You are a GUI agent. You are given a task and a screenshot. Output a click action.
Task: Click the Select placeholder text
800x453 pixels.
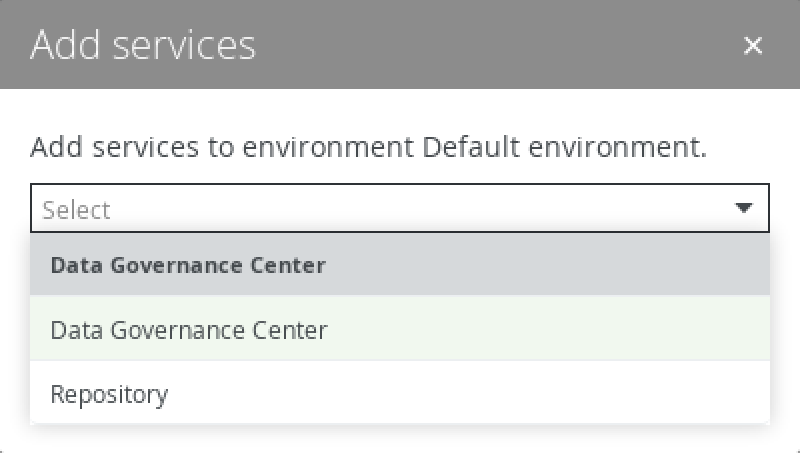click(x=77, y=210)
